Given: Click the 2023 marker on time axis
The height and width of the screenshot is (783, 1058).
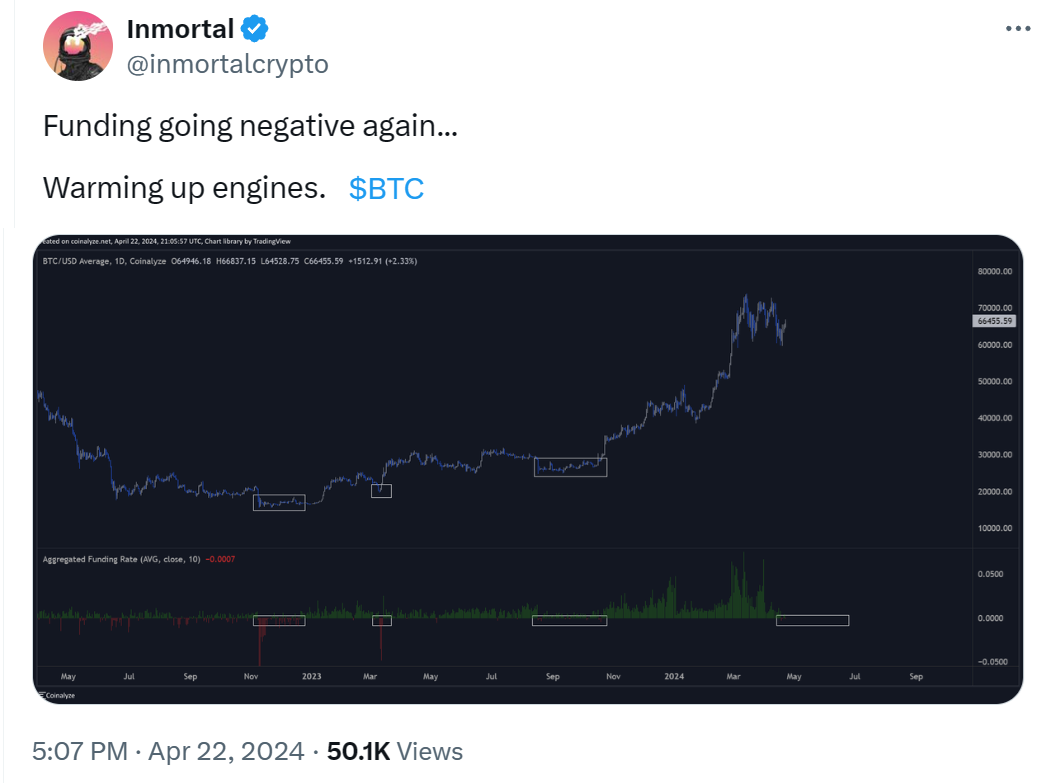Looking at the screenshot, I should click(312, 676).
